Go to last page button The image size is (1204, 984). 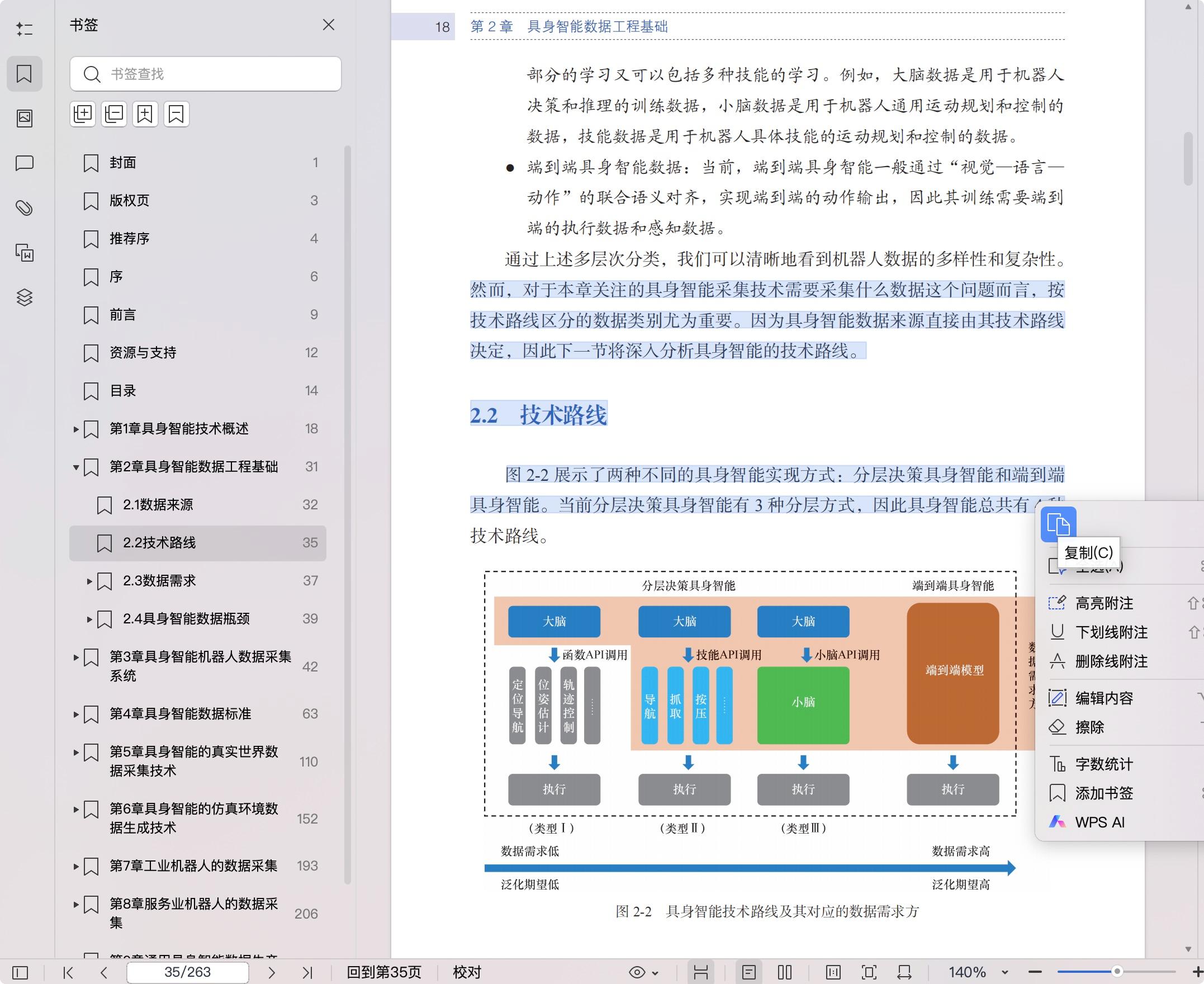pyautogui.click(x=307, y=973)
